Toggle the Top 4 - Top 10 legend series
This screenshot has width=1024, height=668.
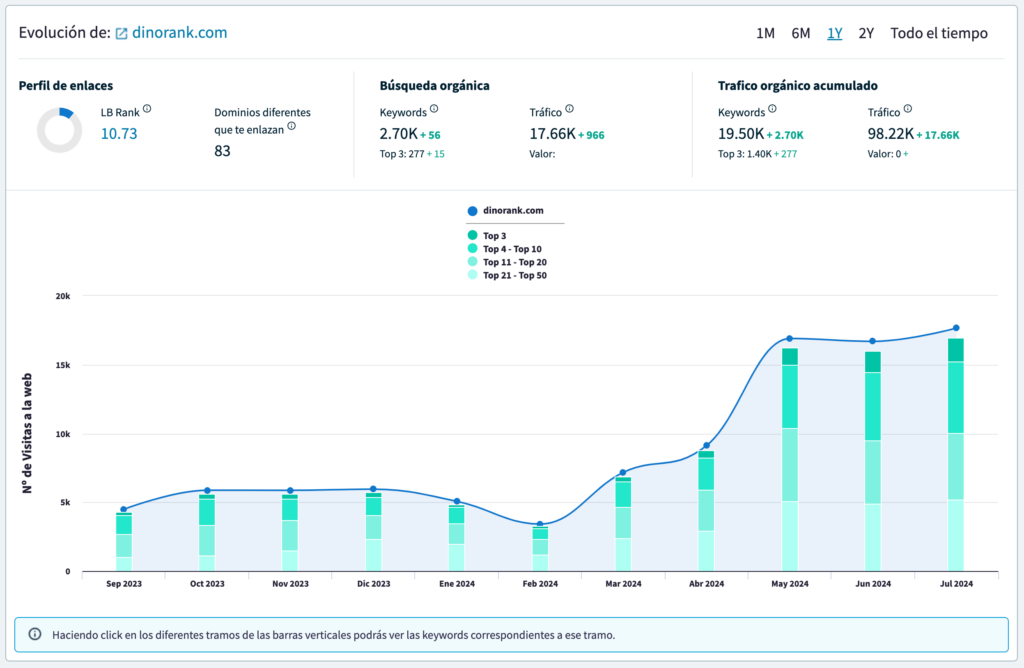coord(511,249)
